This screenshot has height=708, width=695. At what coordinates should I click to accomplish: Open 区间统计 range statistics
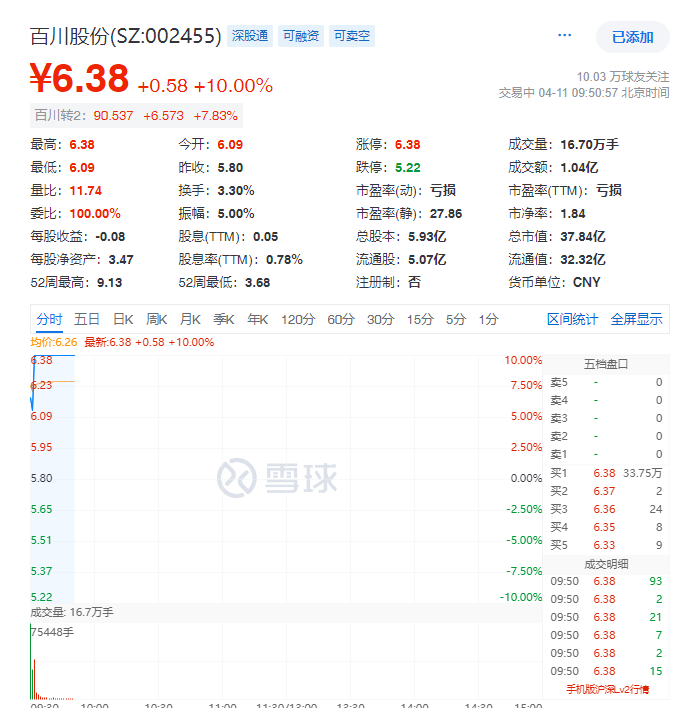point(572,320)
